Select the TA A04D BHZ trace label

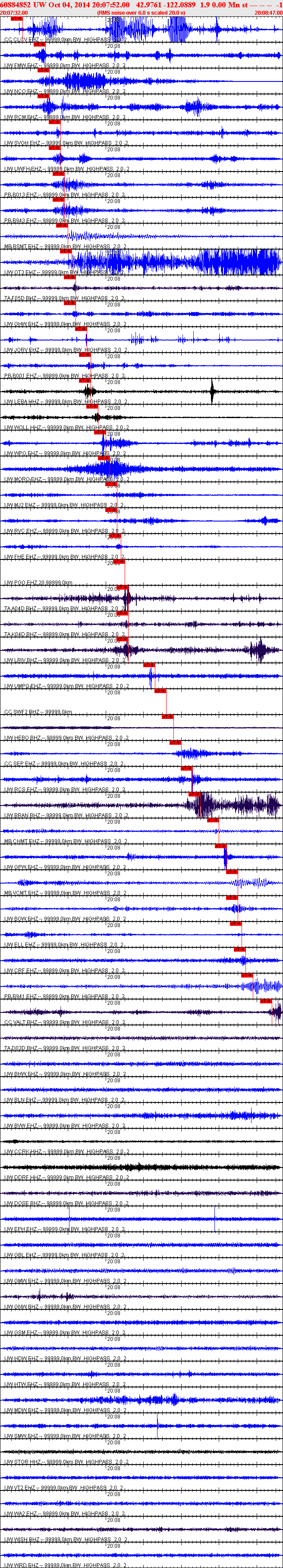65,609
